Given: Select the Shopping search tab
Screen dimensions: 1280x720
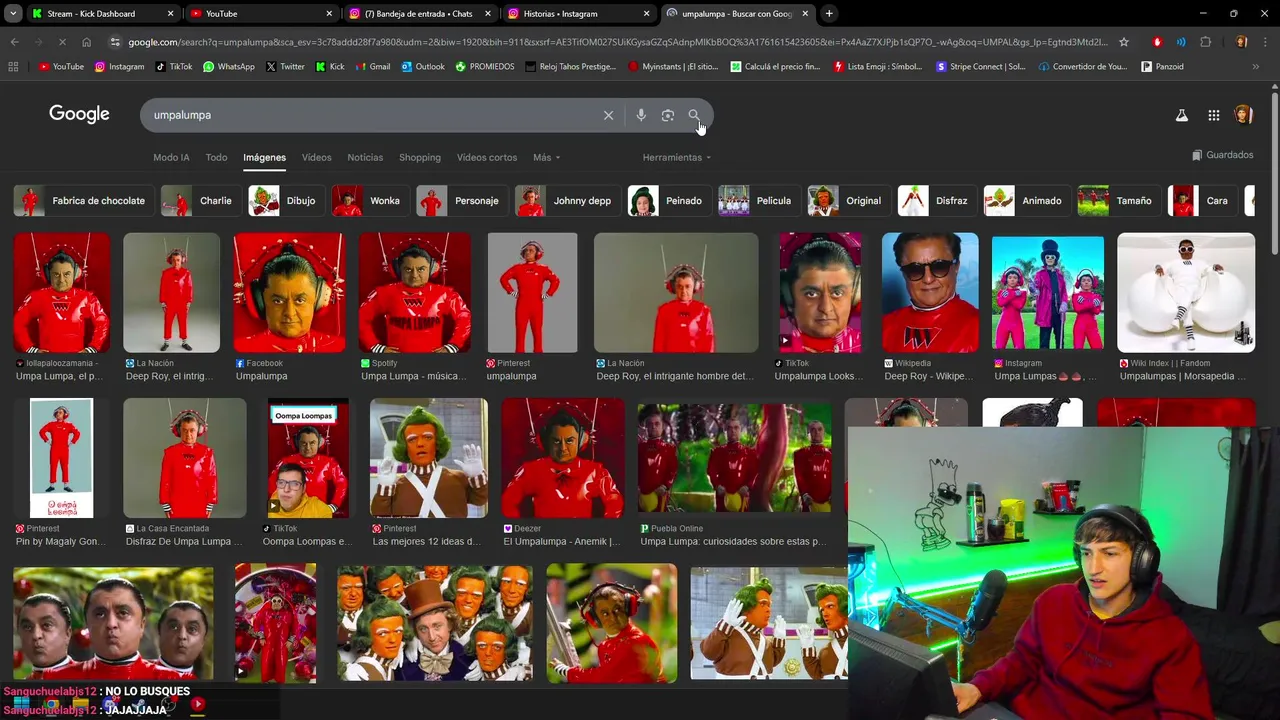Looking at the screenshot, I should pos(420,157).
